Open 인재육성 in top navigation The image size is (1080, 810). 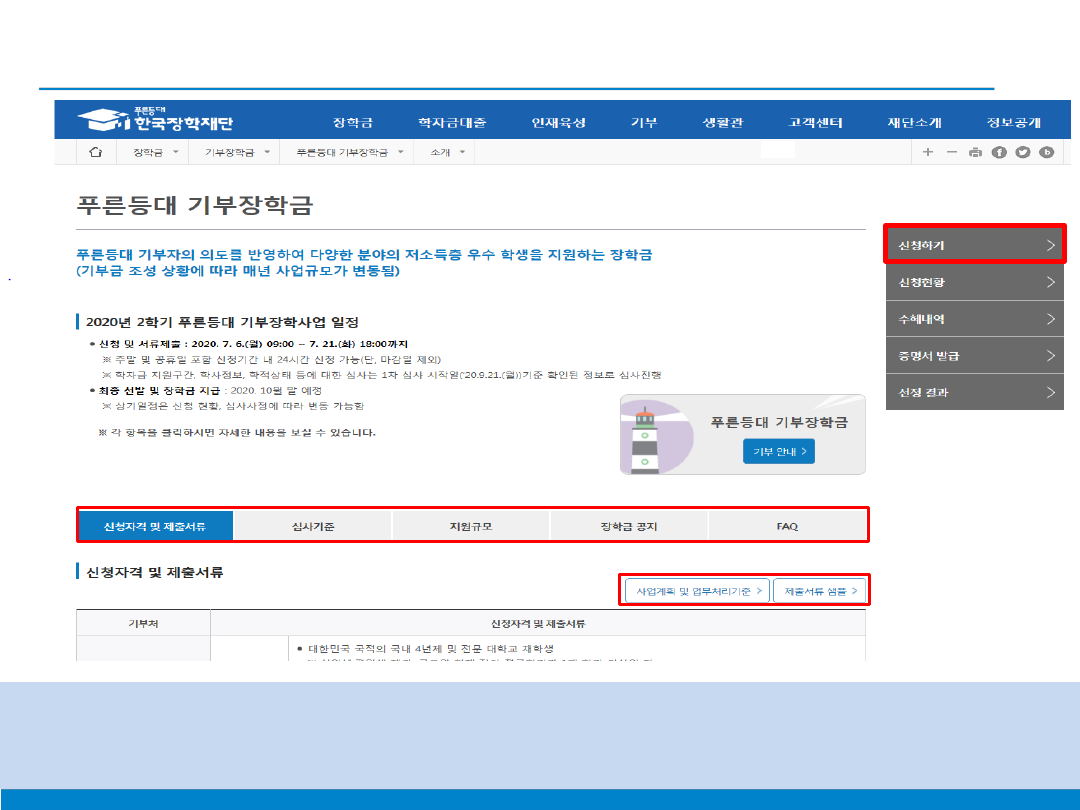pos(558,123)
